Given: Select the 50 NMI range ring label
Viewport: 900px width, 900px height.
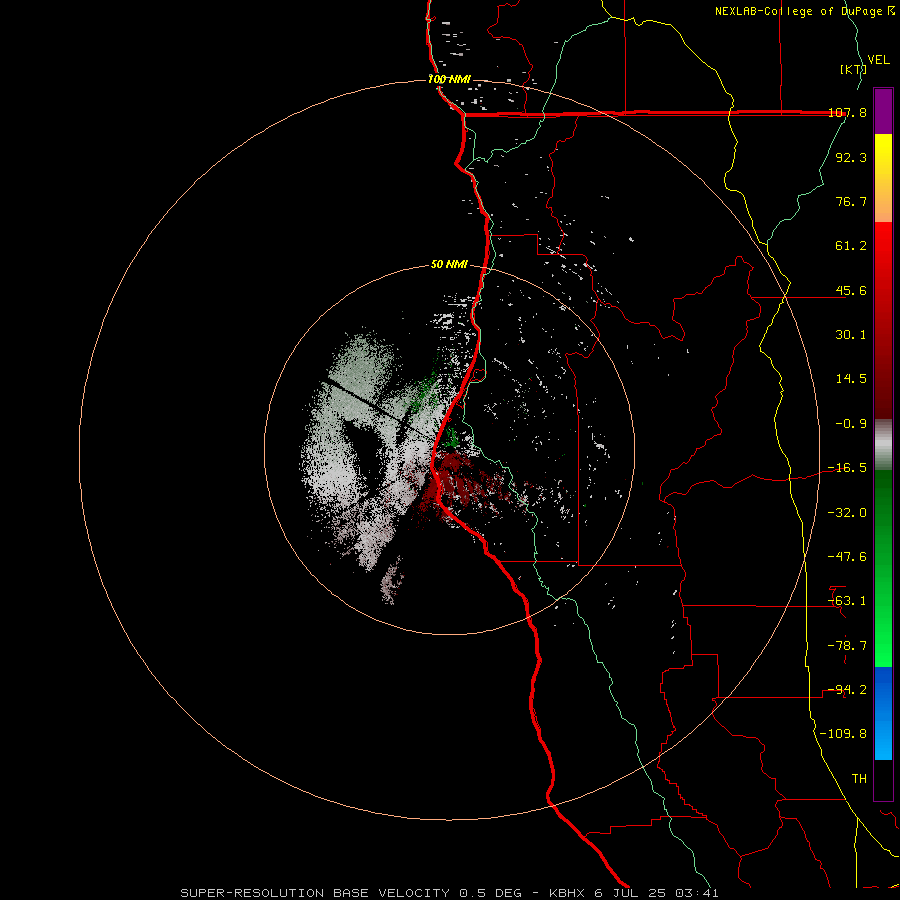Looking at the screenshot, I should pyautogui.click(x=449, y=264).
